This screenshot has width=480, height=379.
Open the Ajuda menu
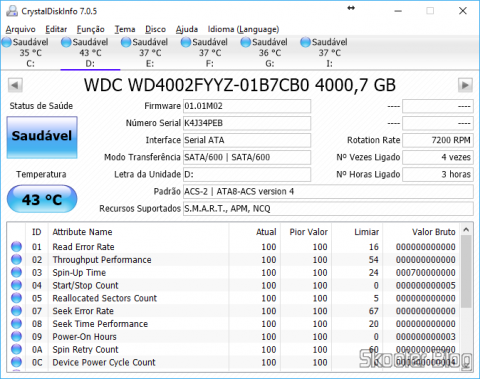click(x=187, y=29)
